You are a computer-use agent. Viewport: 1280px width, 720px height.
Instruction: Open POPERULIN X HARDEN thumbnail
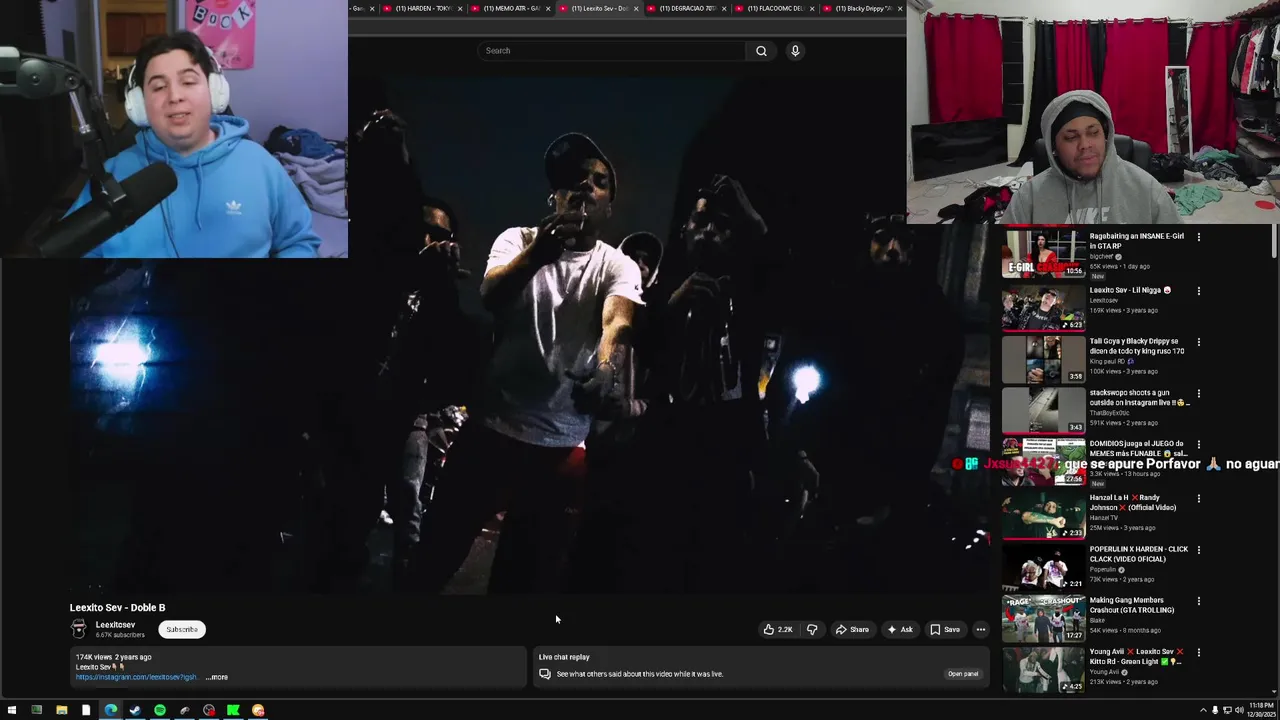coord(1043,567)
